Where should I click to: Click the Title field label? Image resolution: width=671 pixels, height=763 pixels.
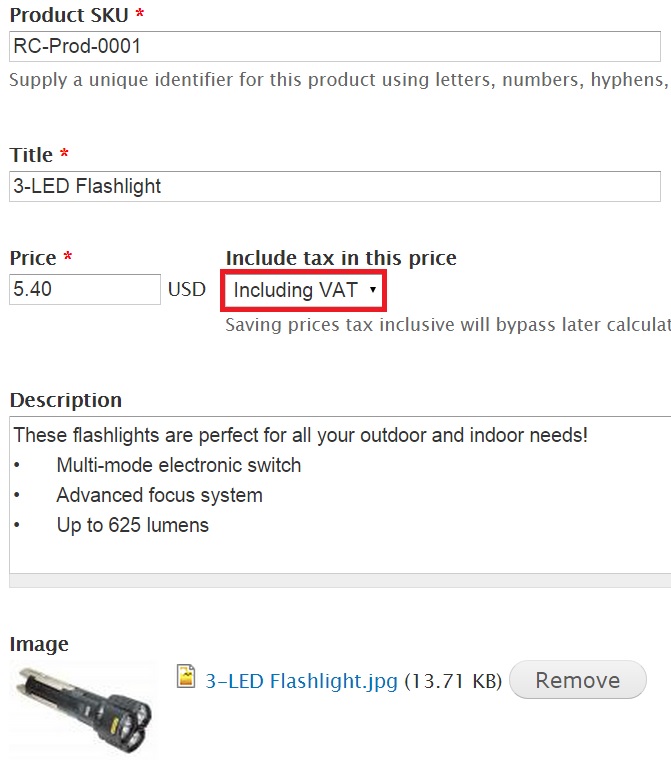(x=31, y=155)
